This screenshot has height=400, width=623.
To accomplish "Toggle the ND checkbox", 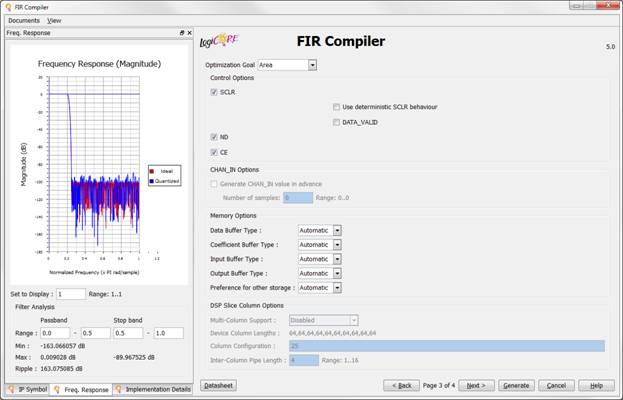I will (214, 137).
